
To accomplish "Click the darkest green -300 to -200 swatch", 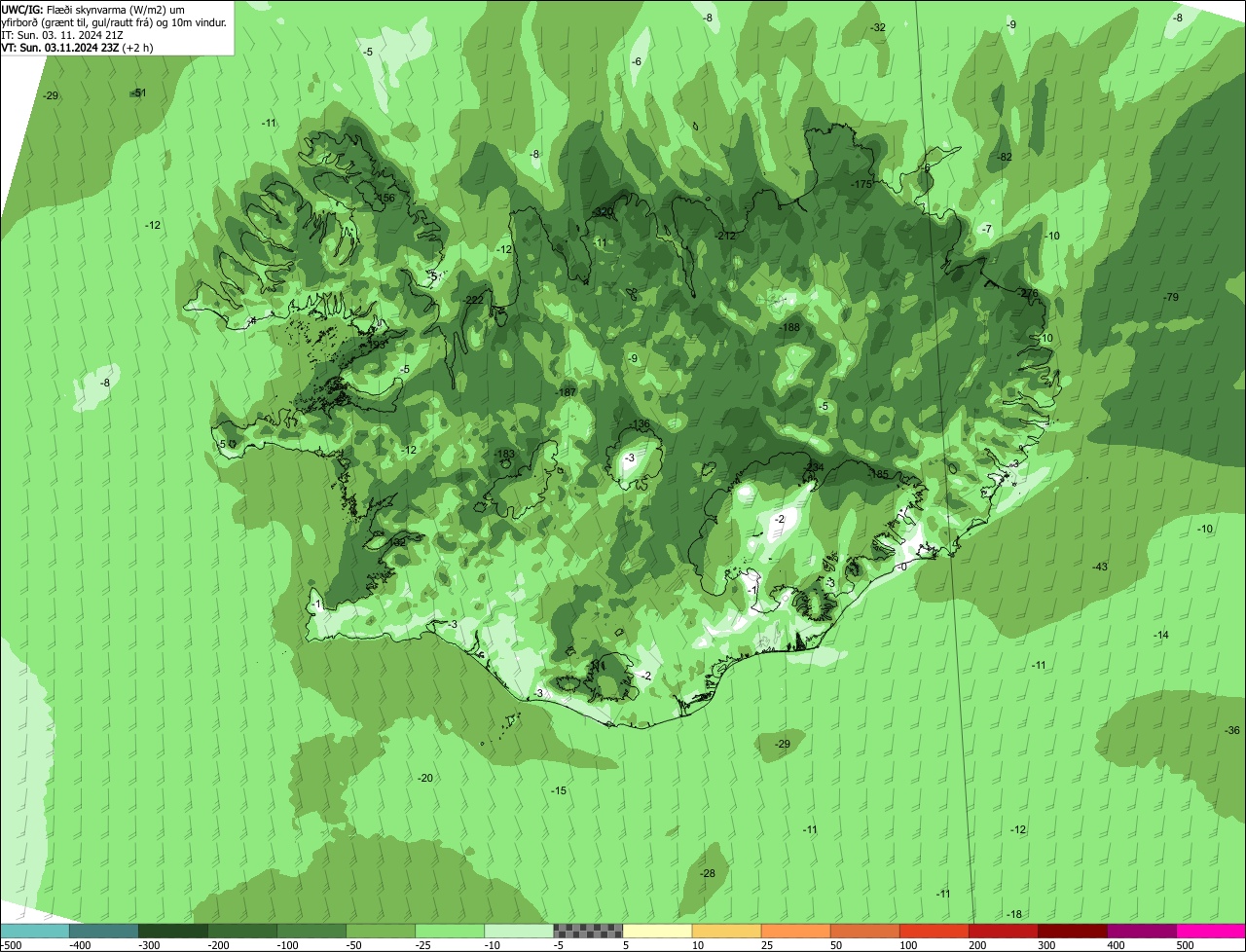I will 173,931.
